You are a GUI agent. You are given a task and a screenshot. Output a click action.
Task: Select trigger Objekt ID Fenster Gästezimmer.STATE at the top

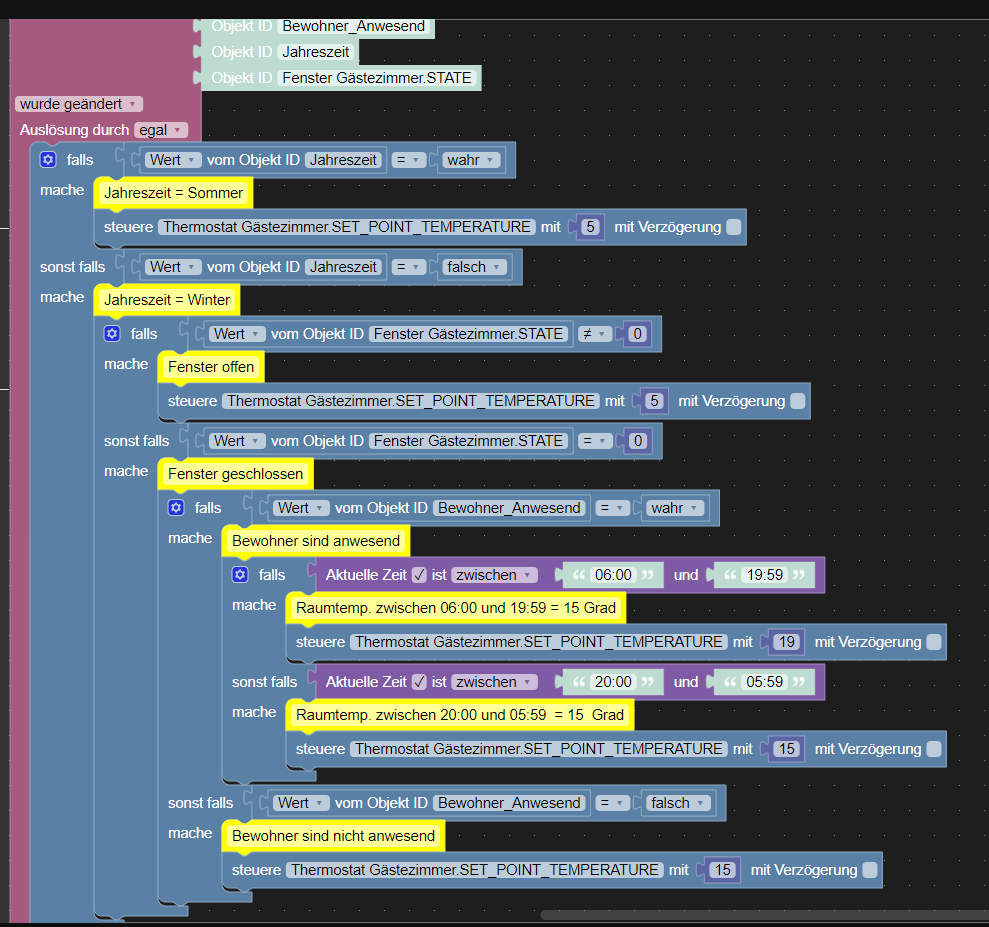point(377,78)
